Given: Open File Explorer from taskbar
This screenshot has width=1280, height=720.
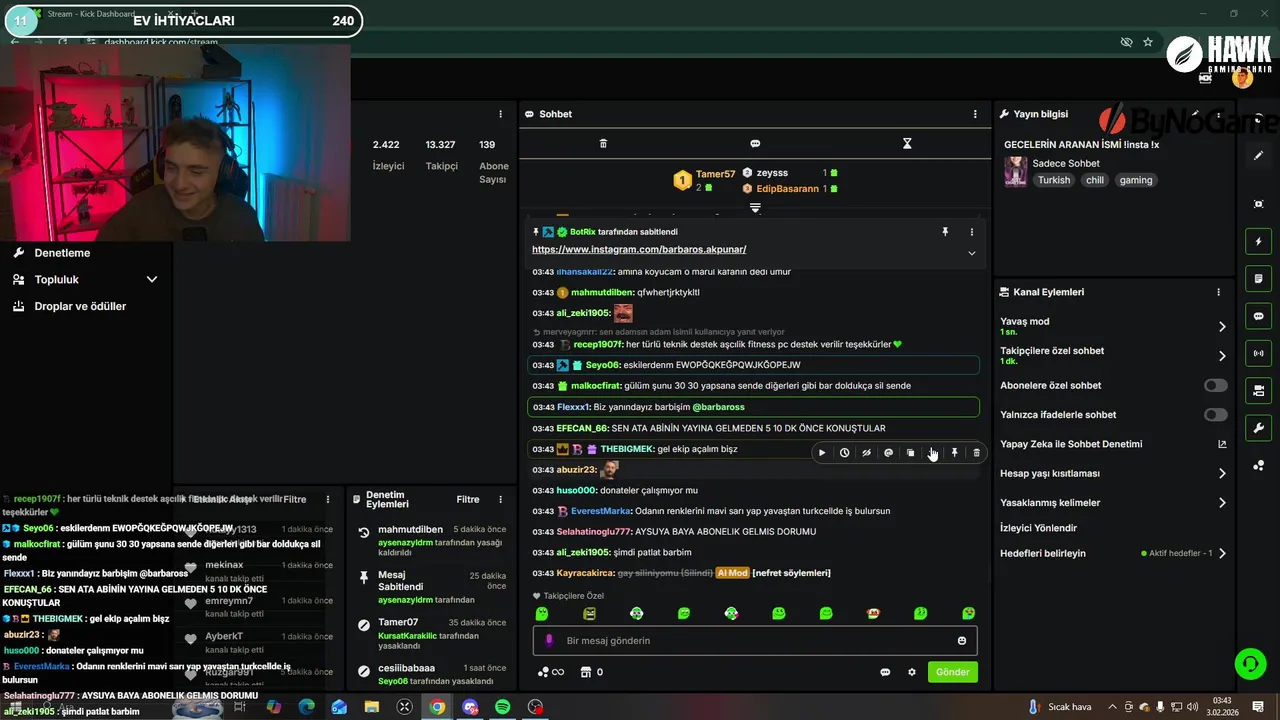Looking at the screenshot, I should (372, 707).
